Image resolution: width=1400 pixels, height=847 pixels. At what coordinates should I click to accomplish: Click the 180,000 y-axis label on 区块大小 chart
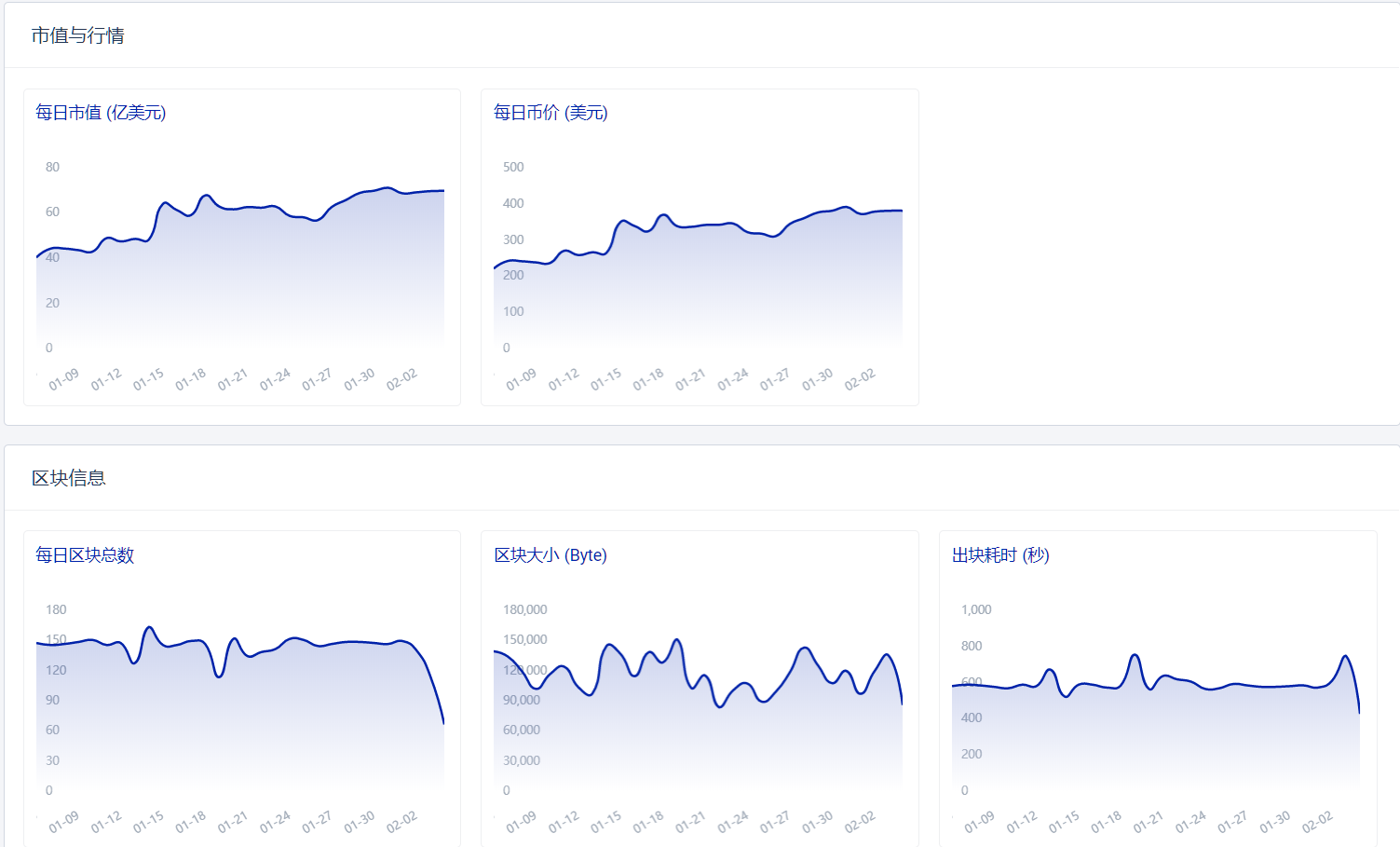(x=525, y=610)
